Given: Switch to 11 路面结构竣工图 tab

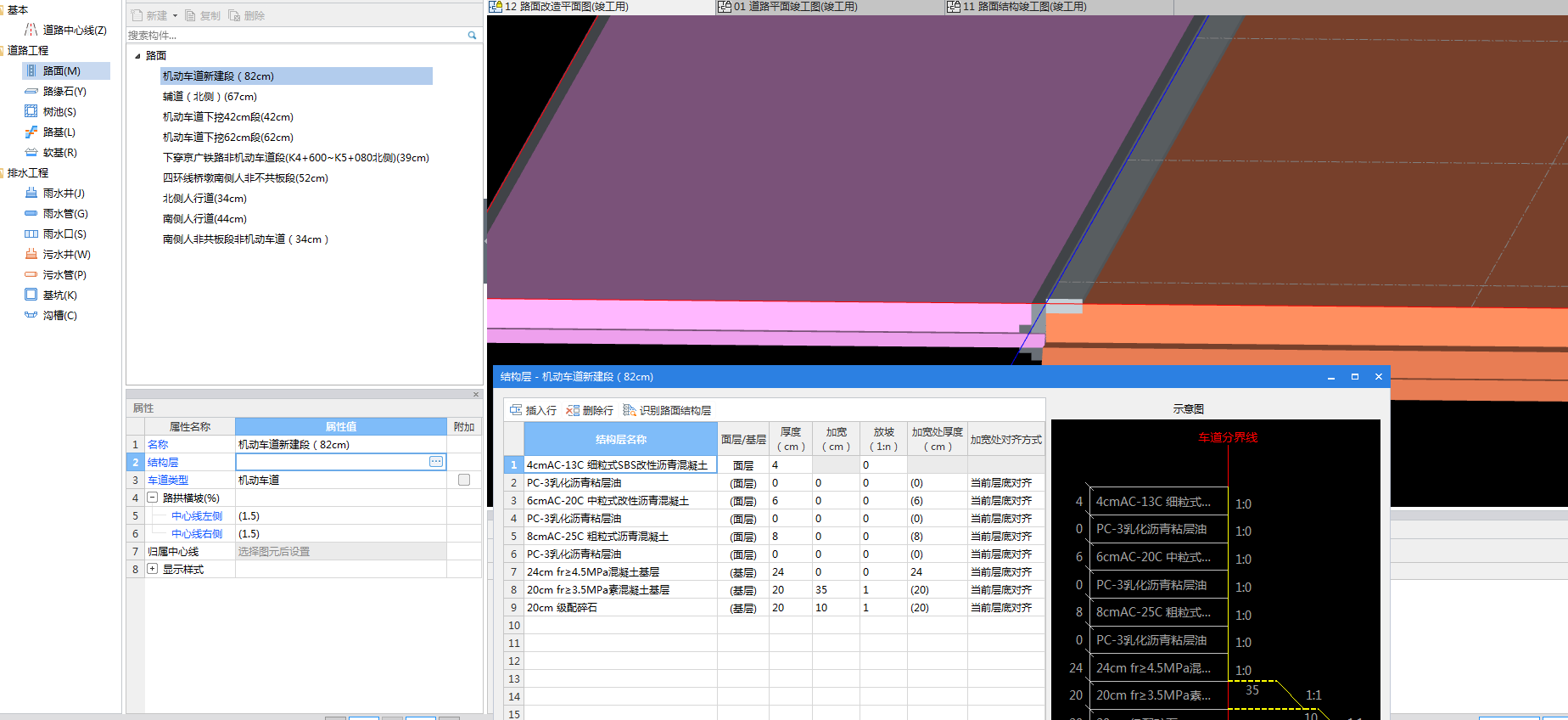Looking at the screenshot, I should [1060, 7].
